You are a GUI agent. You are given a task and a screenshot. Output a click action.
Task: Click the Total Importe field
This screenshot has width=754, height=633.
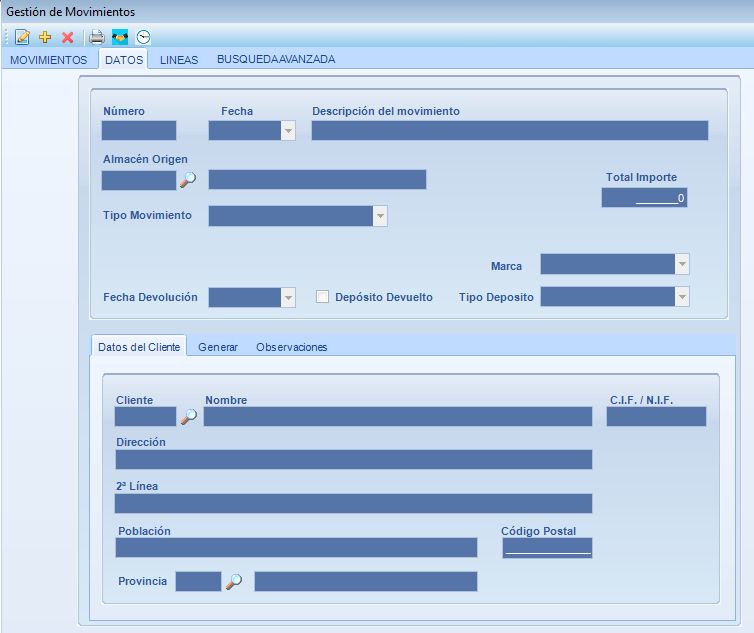[644, 197]
